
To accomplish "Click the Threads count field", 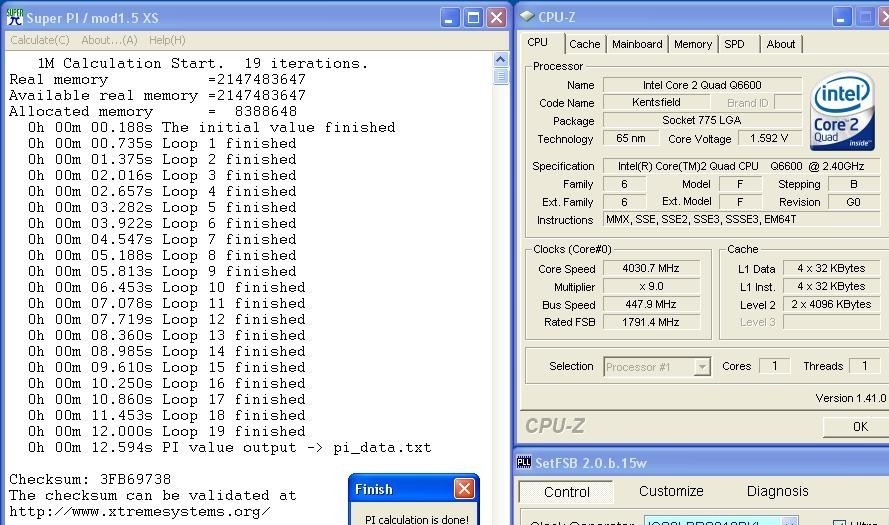I will (x=865, y=366).
